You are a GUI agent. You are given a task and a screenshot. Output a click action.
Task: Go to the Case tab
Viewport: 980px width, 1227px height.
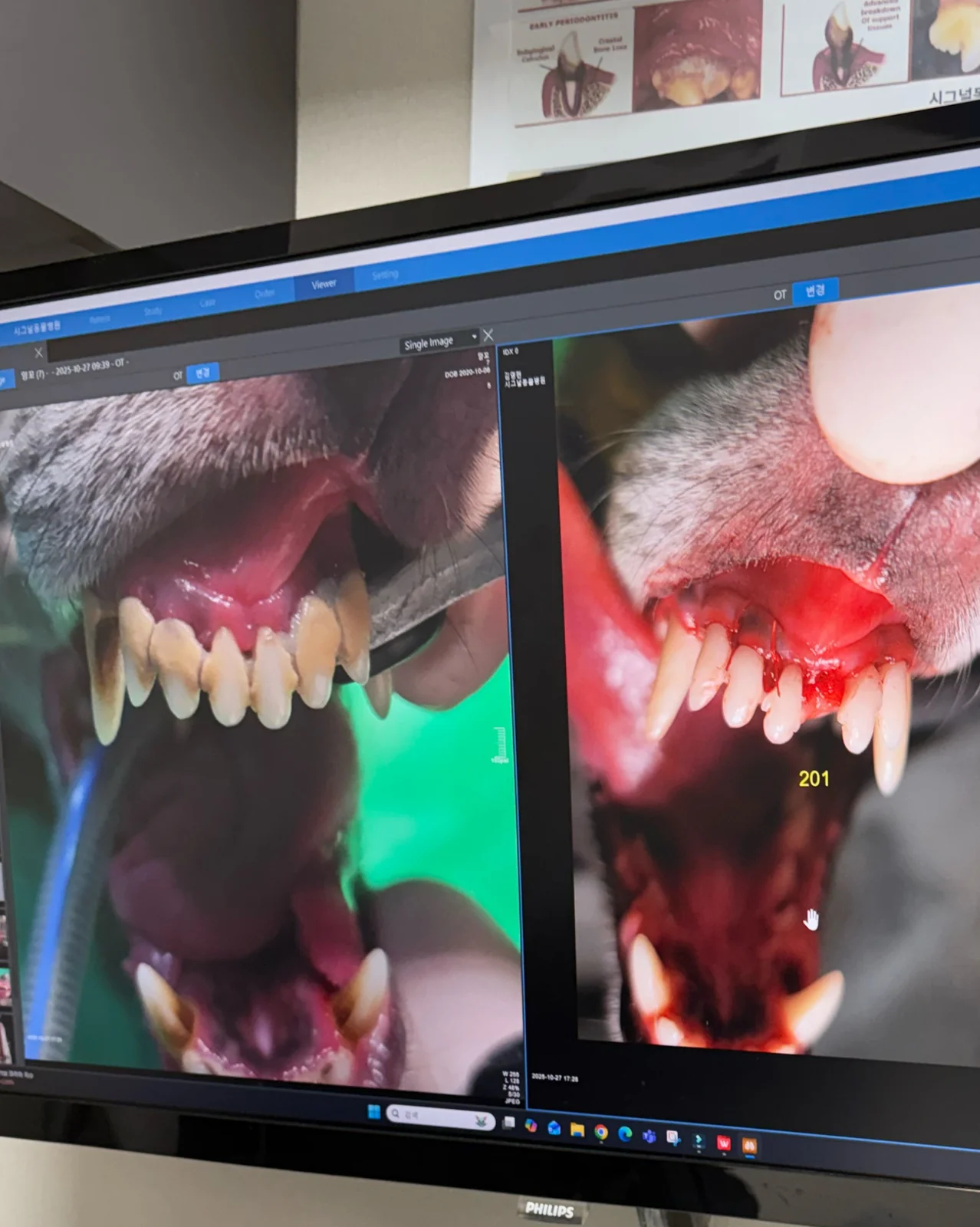(x=208, y=302)
